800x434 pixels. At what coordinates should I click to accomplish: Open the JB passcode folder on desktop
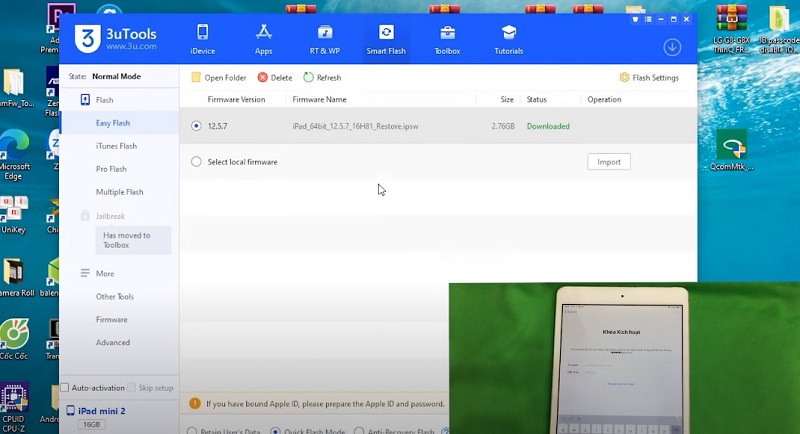tap(780, 30)
